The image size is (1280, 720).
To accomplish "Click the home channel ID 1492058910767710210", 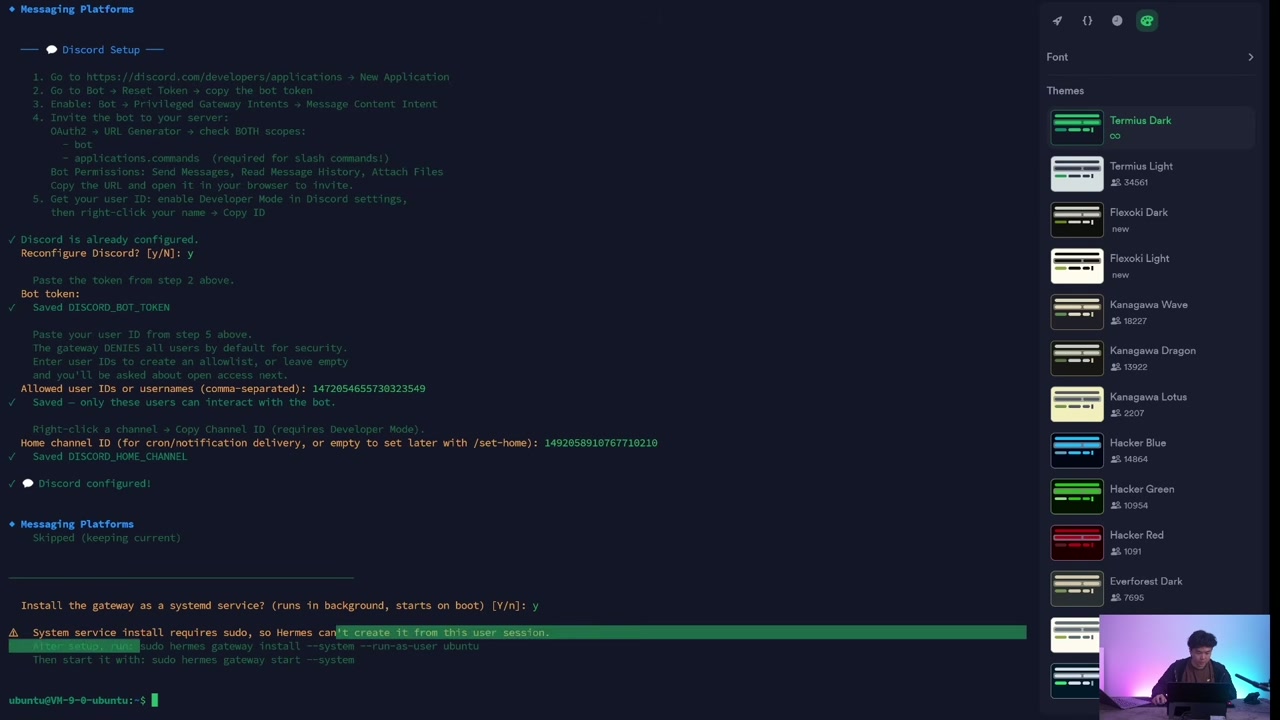I will (x=601, y=443).
